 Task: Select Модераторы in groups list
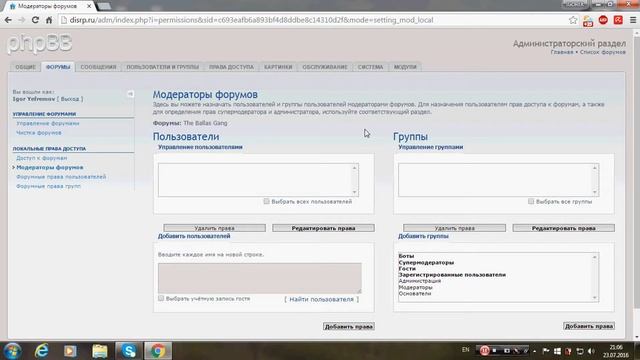416,287
